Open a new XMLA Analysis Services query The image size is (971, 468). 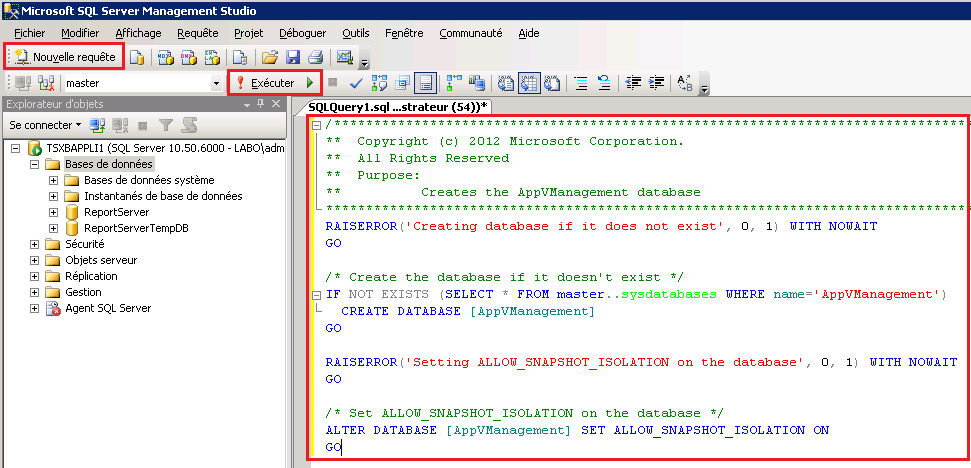click(212, 58)
